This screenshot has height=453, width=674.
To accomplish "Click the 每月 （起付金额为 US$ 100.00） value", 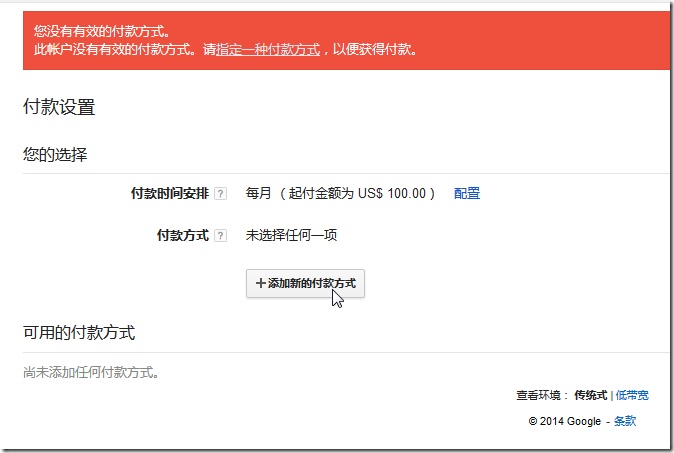I will pos(340,193).
